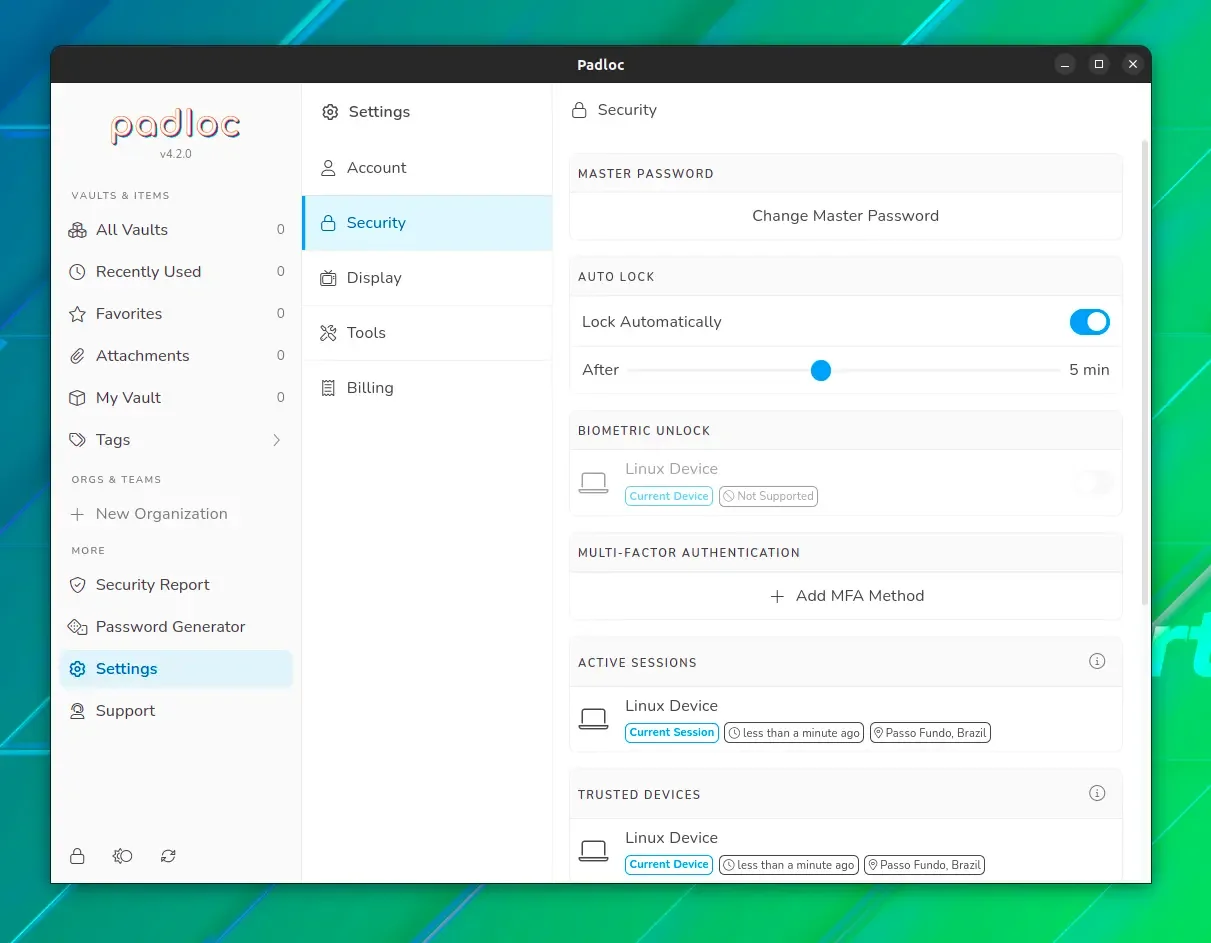This screenshot has width=1211, height=943.
Task: Expand the Tags chevron
Action: tap(277, 440)
